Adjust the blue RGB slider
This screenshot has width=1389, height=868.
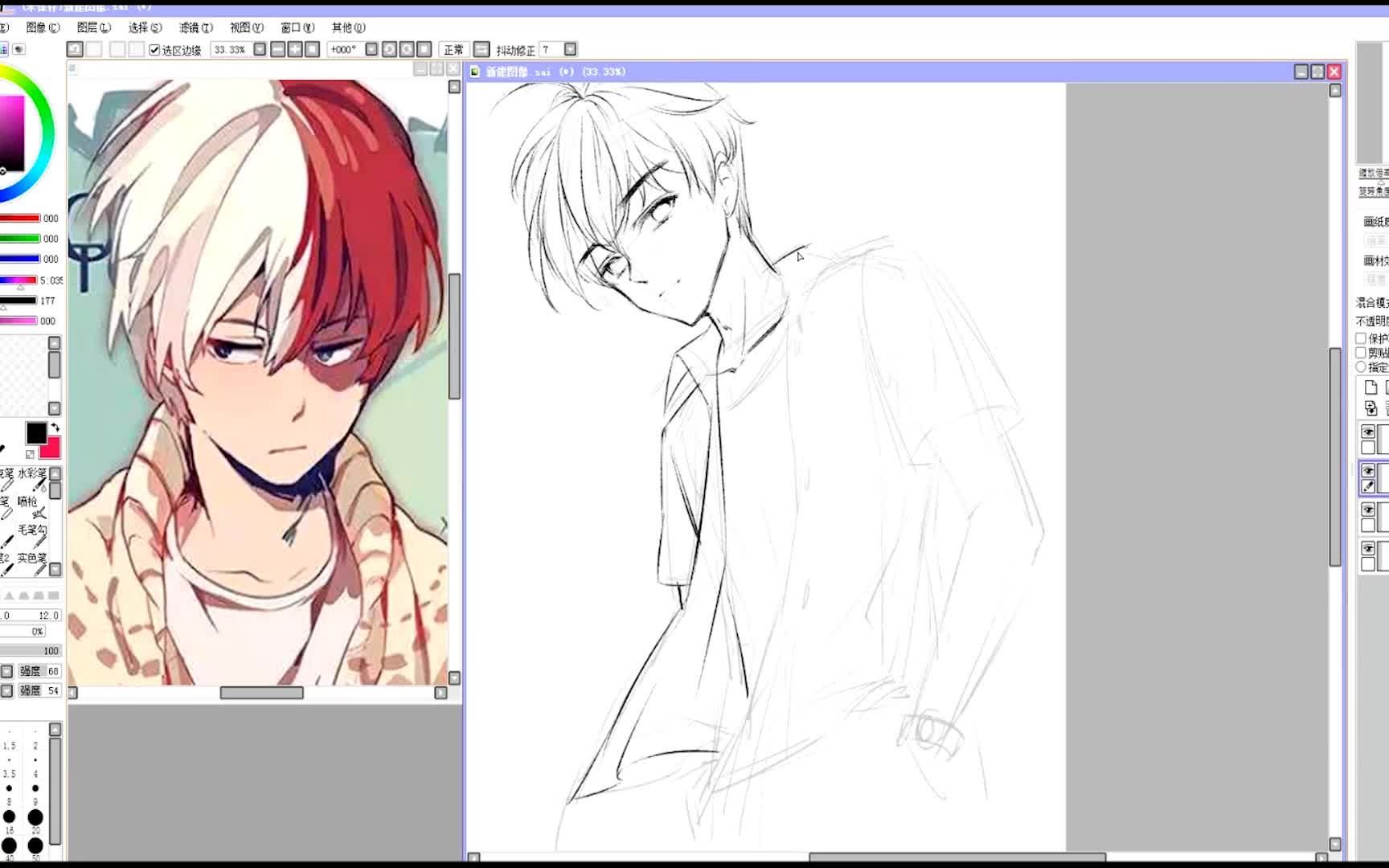(x=19, y=259)
